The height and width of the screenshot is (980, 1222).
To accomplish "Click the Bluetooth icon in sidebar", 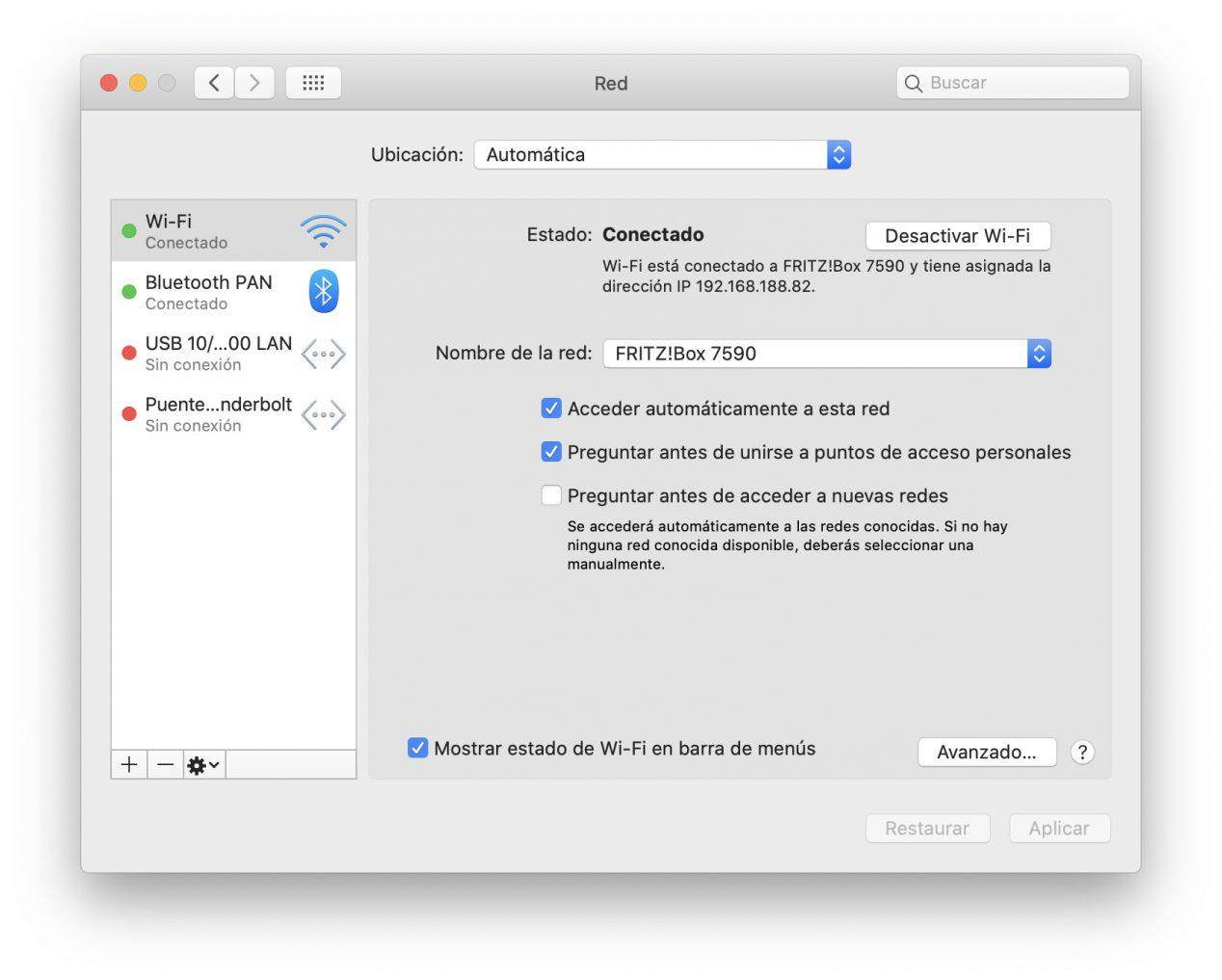I will 323,291.
